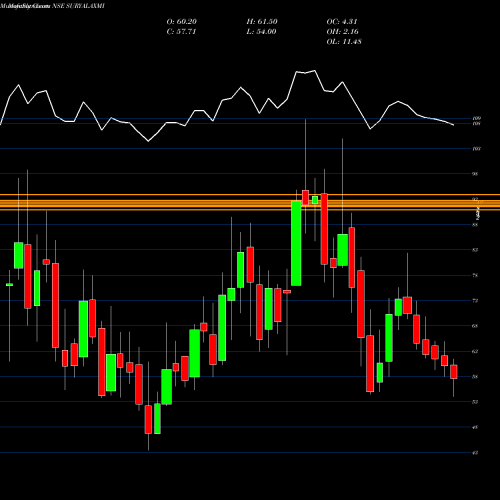Click the 98 price axis label
Screen dimensions: 500x500
pyautogui.click(x=476, y=174)
